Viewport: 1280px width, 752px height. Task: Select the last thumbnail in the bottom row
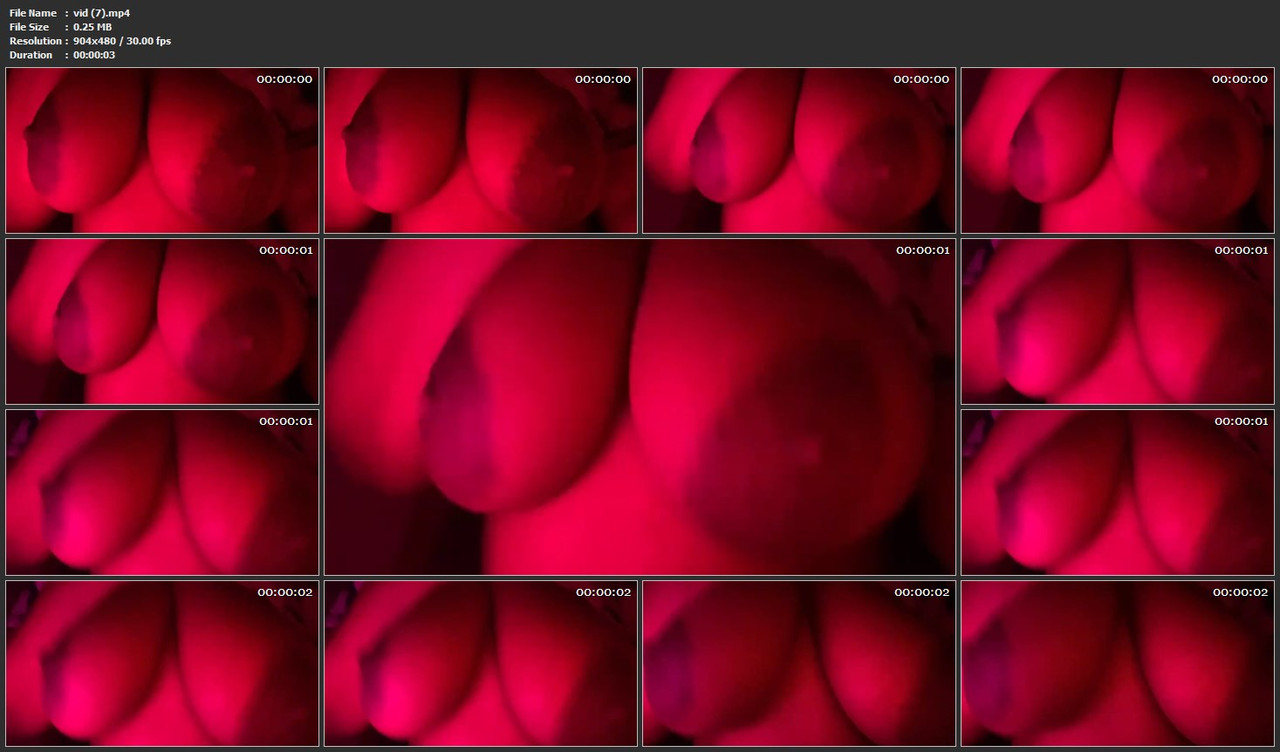[x=1117, y=663]
